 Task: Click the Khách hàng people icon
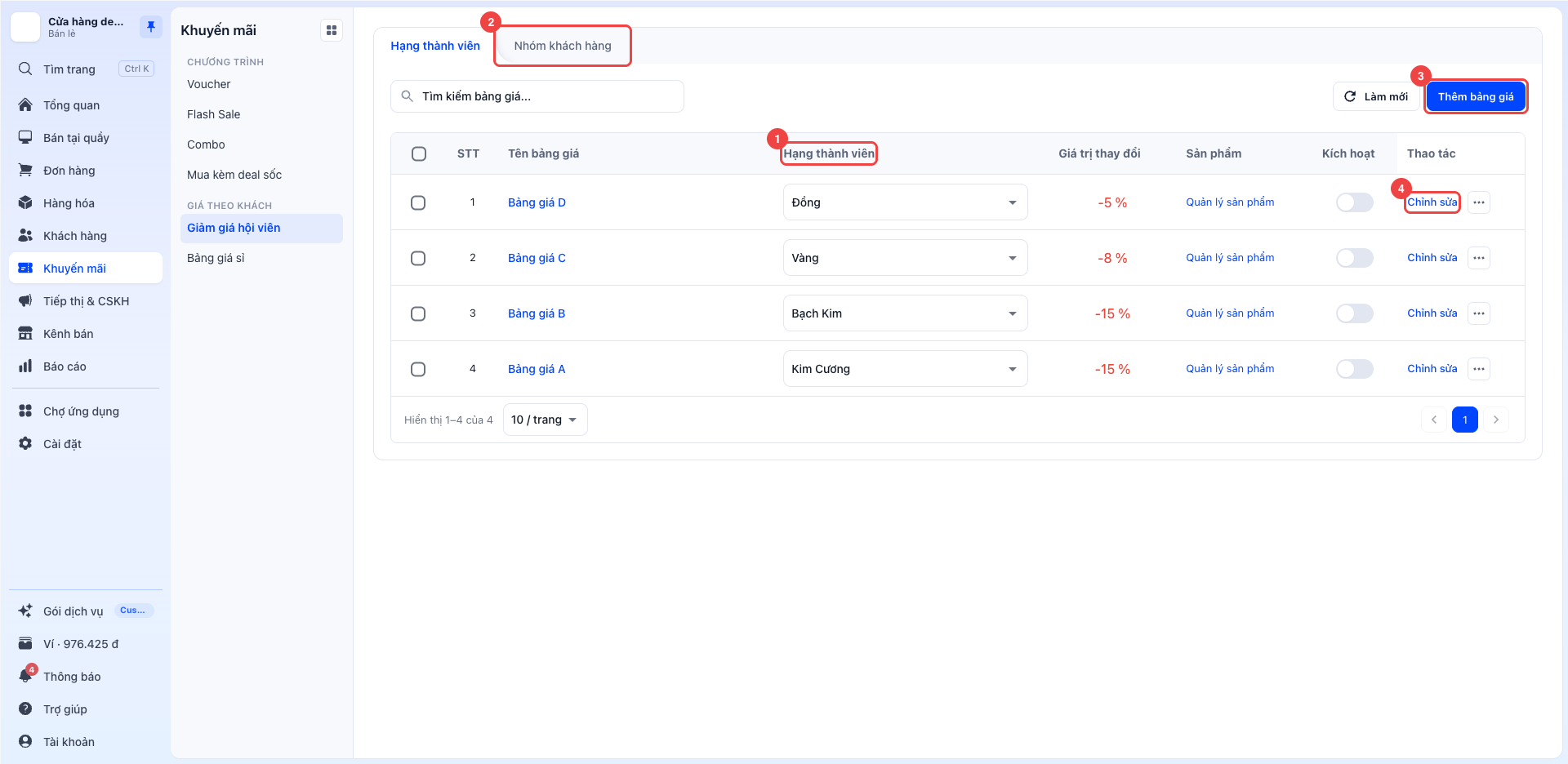[25, 236]
